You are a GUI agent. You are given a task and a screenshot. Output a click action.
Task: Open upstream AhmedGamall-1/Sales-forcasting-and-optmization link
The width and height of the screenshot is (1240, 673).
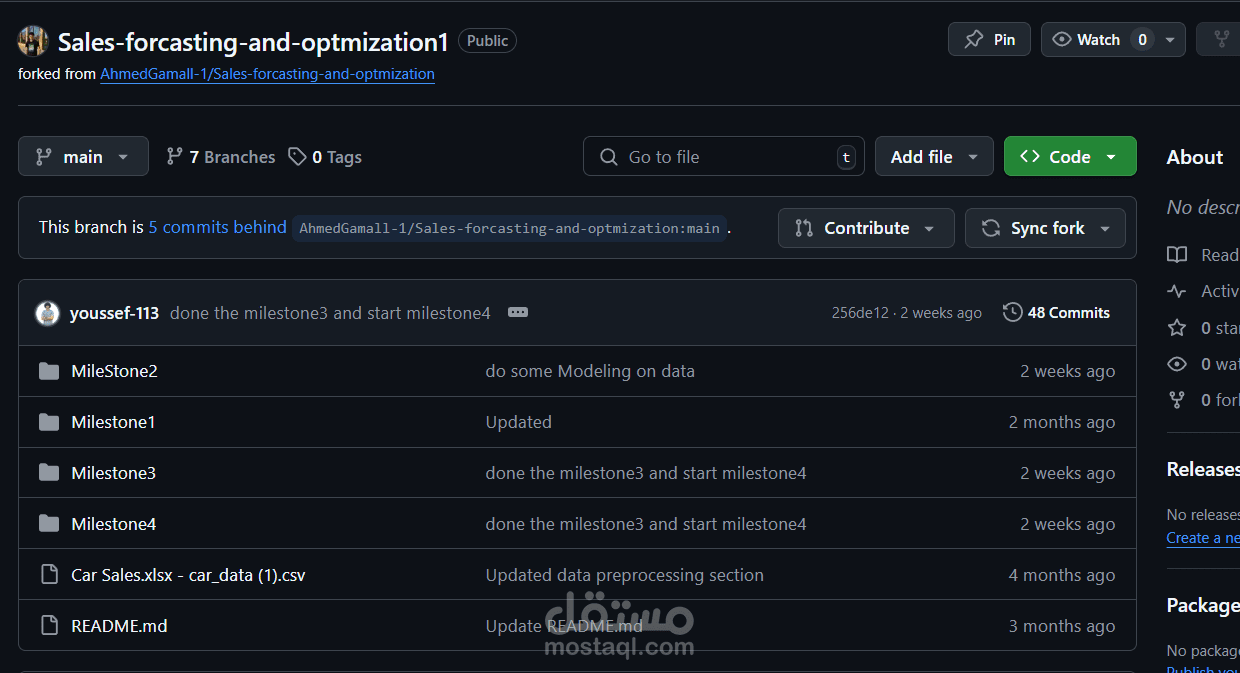pyautogui.click(x=267, y=74)
